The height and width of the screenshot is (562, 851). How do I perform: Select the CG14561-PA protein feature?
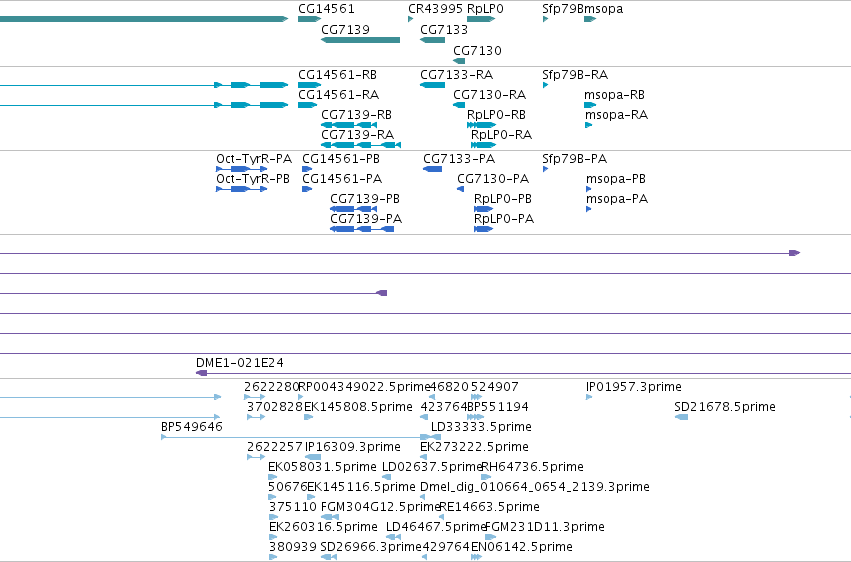342,178
